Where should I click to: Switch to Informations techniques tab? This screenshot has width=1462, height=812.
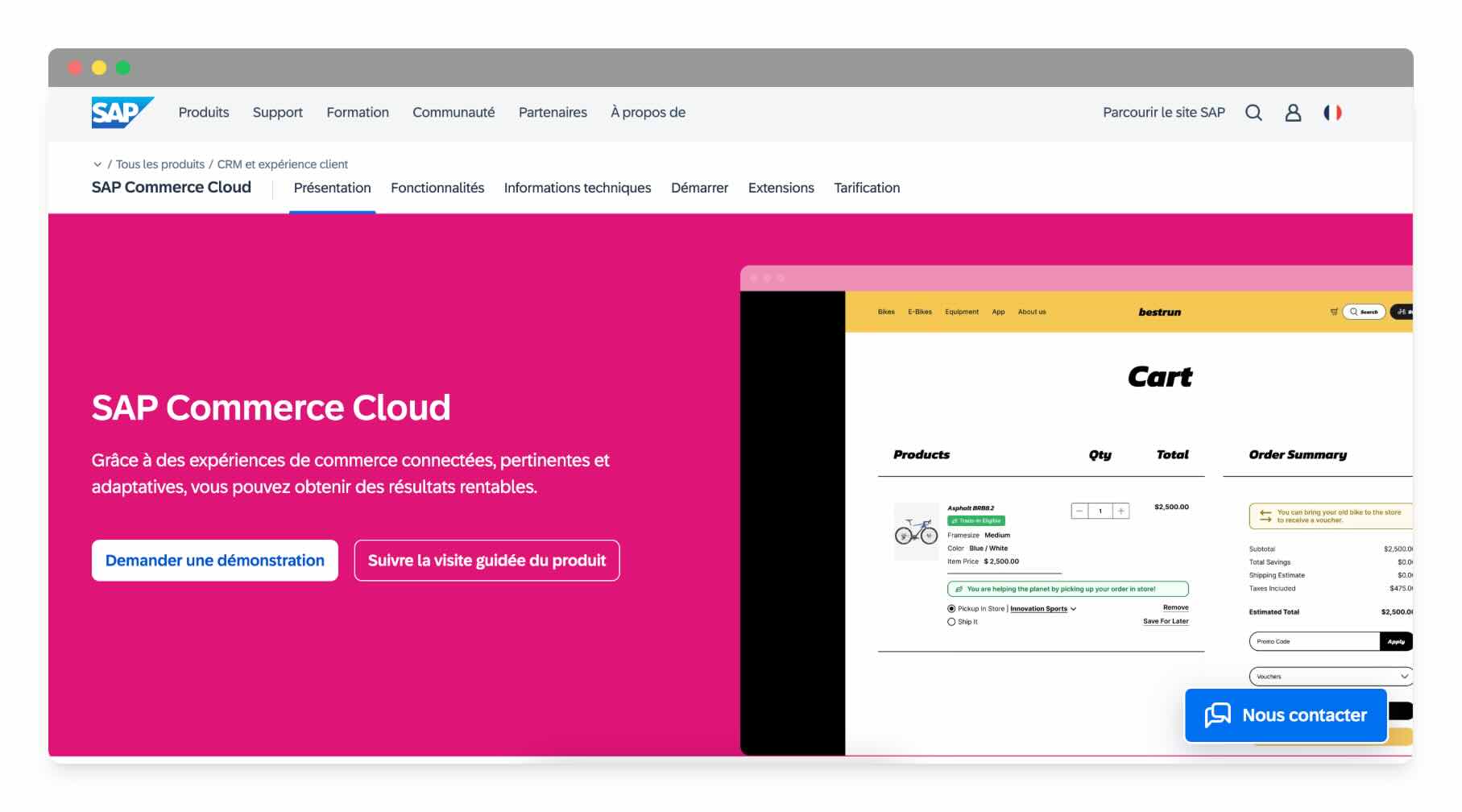pyautogui.click(x=578, y=188)
